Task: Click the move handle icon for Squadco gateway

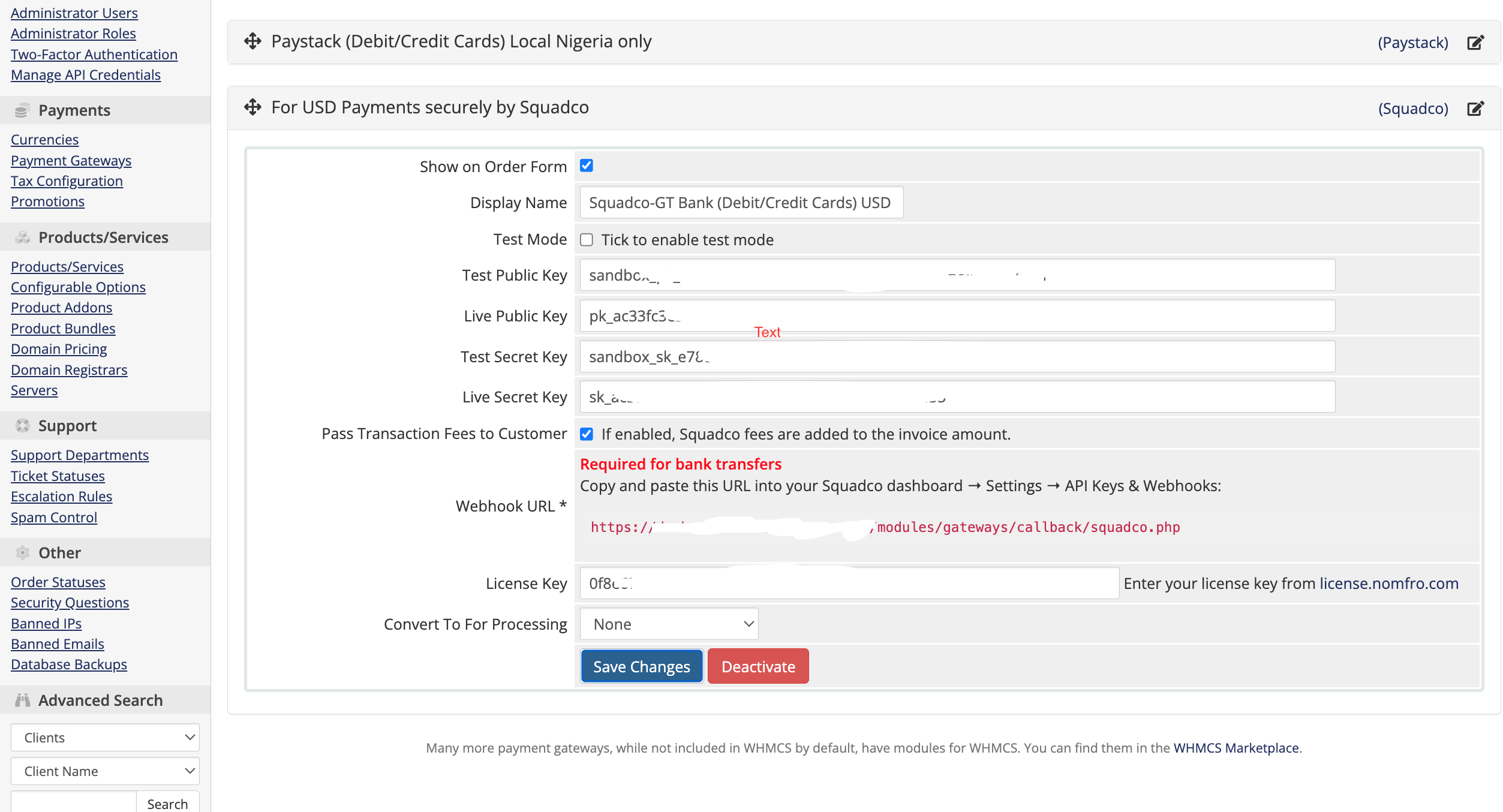Action: point(252,107)
